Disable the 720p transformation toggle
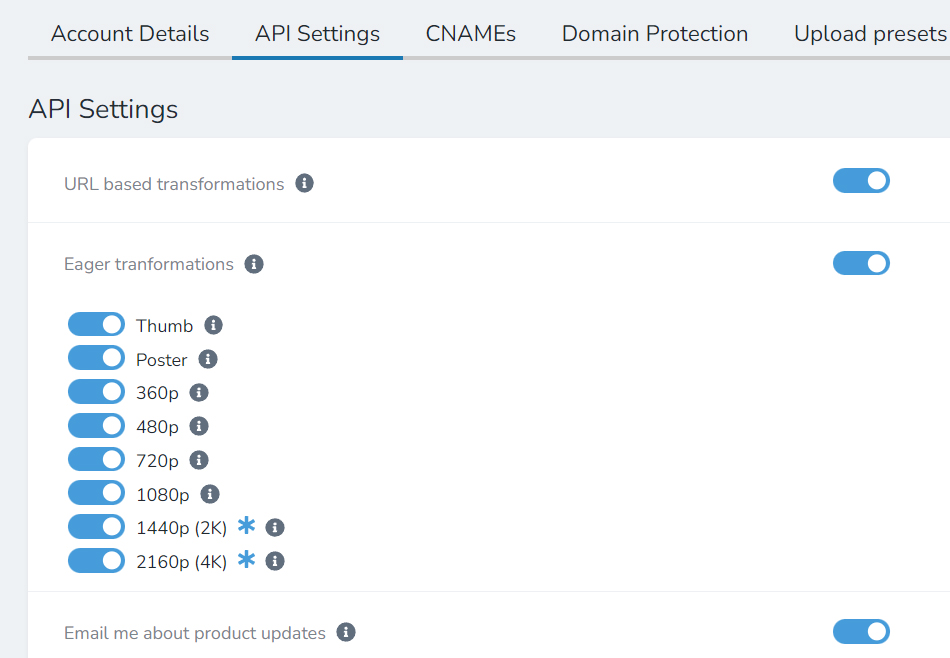This screenshot has height=658, width=950. tap(96, 459)
